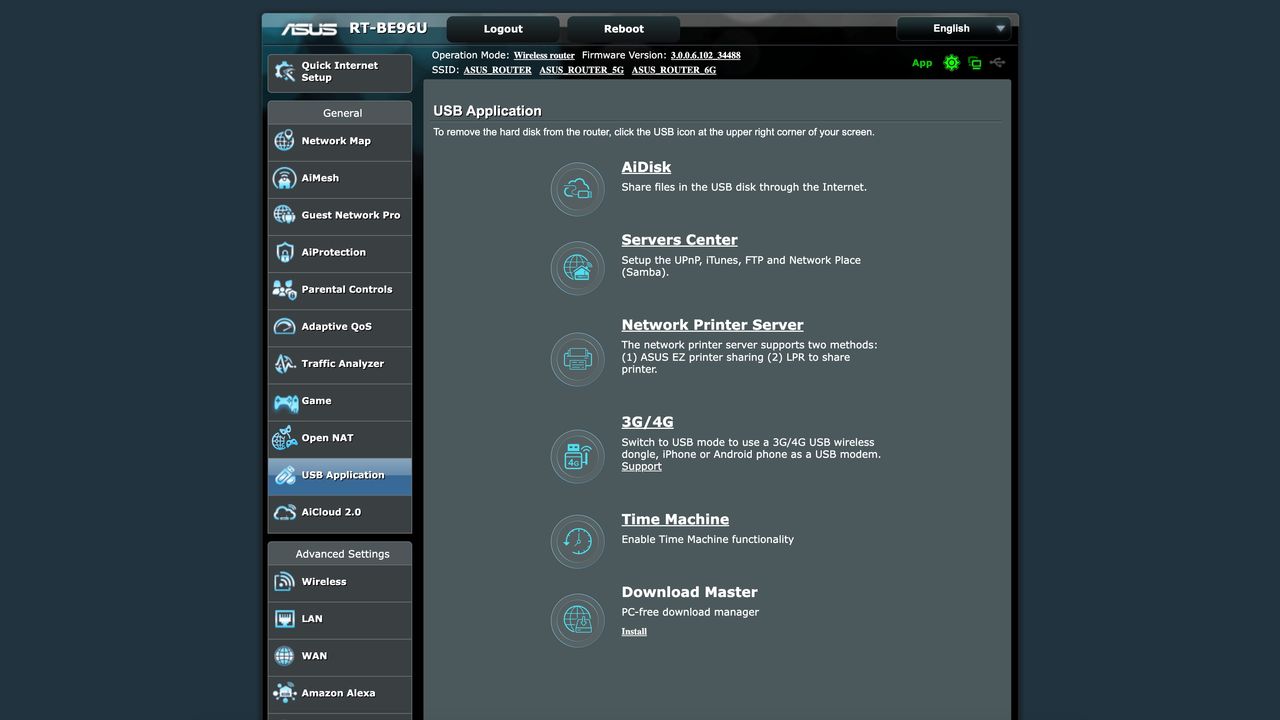Click the AiDisk cloud icon

coord(577,189)
